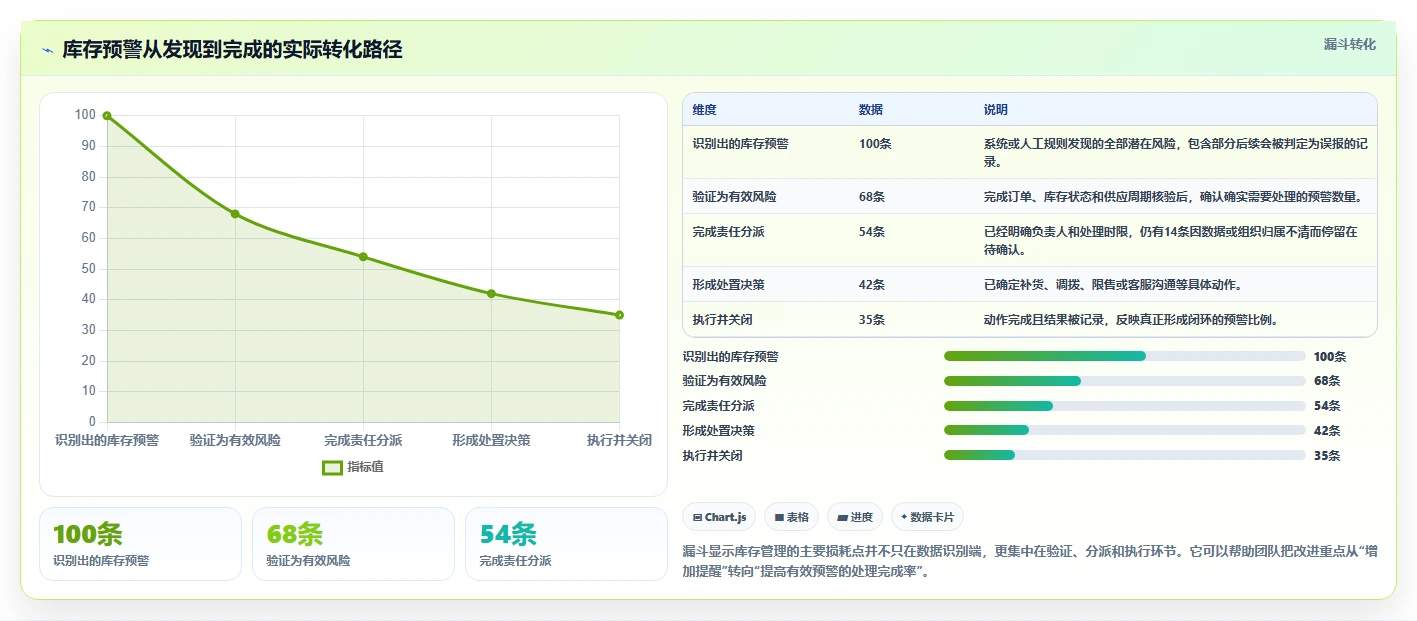Click the chart point for 执行并关闭
The height and width of the screenshot is (621, 1417).
tap(619, 315)
